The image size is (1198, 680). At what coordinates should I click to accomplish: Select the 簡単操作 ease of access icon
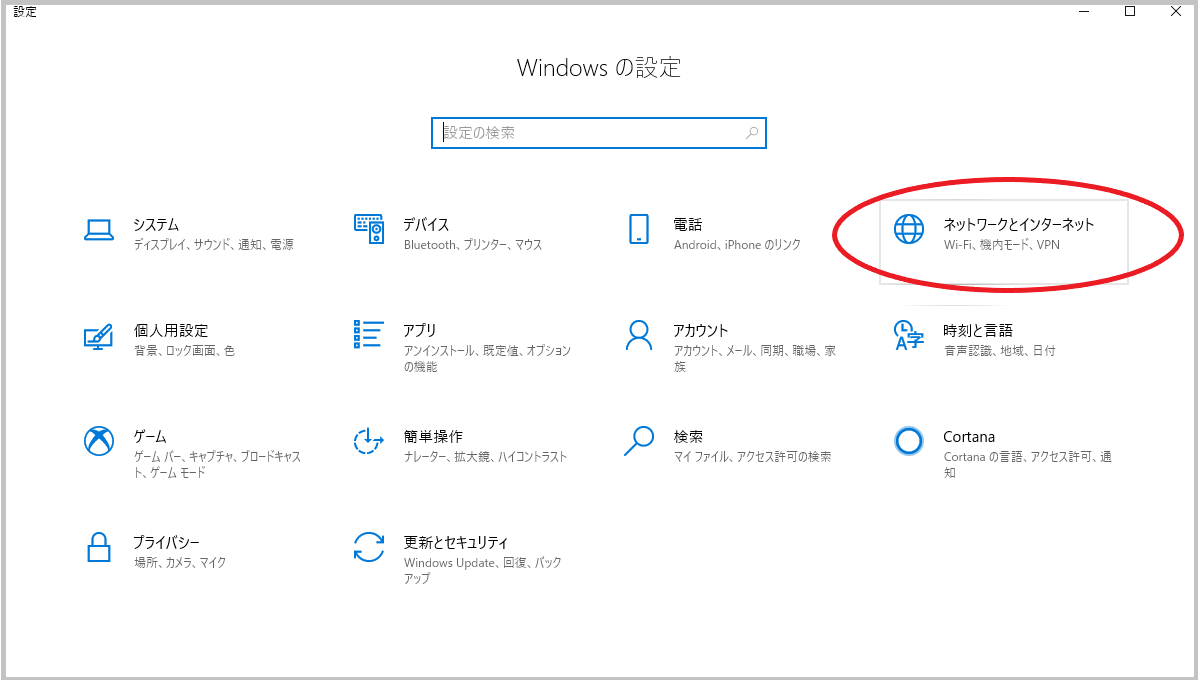(369, 441)
